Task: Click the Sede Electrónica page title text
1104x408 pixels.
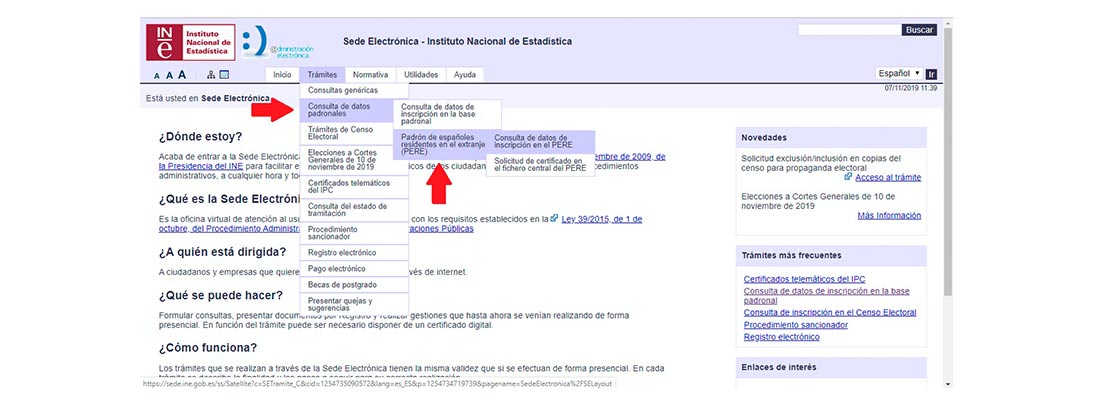Action: [458, 42]
